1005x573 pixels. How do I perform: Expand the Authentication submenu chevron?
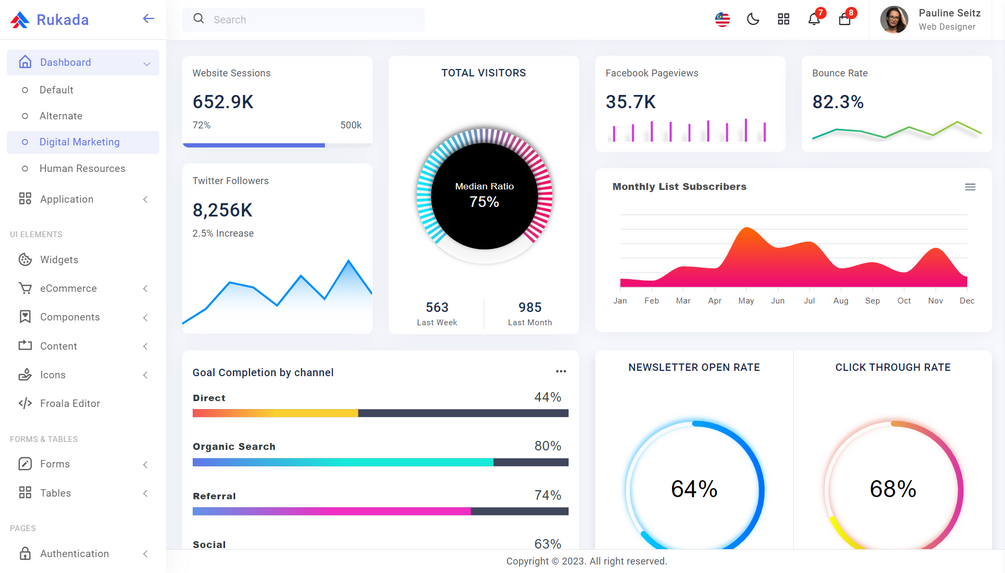[x=145, y=554]
